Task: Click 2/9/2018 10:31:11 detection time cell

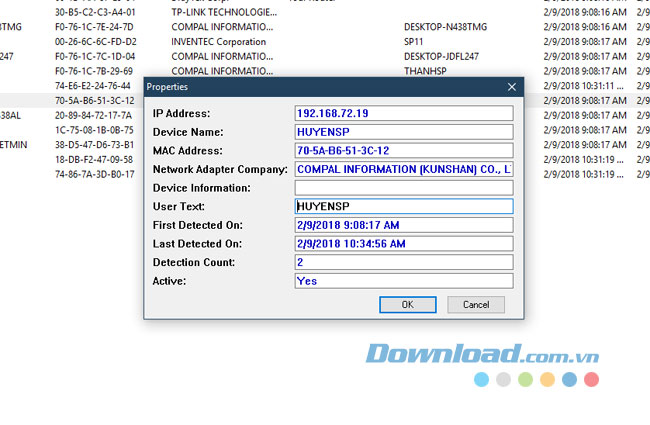Action: (584, 86)
